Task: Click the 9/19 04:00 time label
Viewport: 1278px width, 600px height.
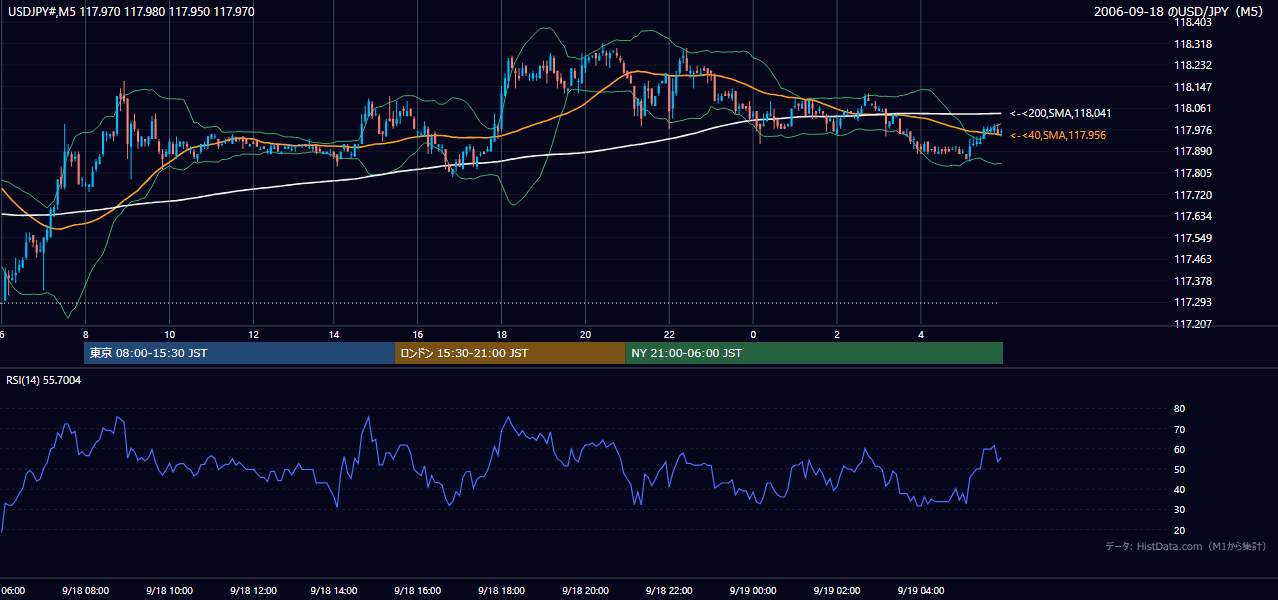Action: click(919, 591)
